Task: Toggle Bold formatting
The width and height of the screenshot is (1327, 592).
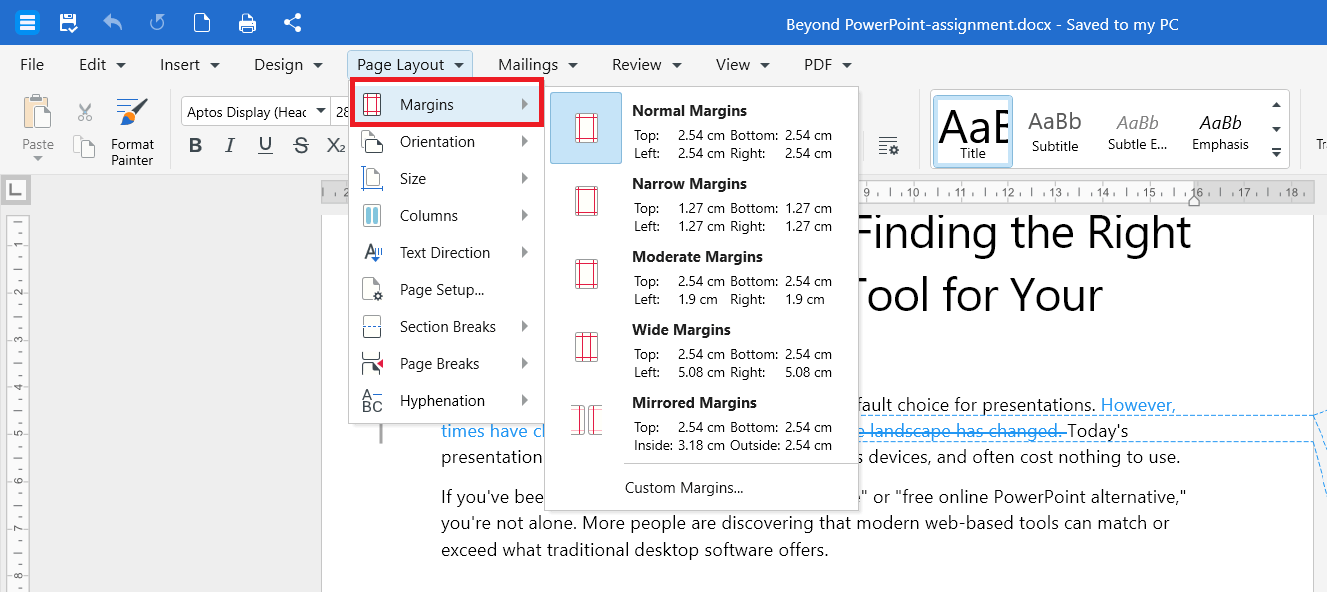Action: tap(195, 146)
